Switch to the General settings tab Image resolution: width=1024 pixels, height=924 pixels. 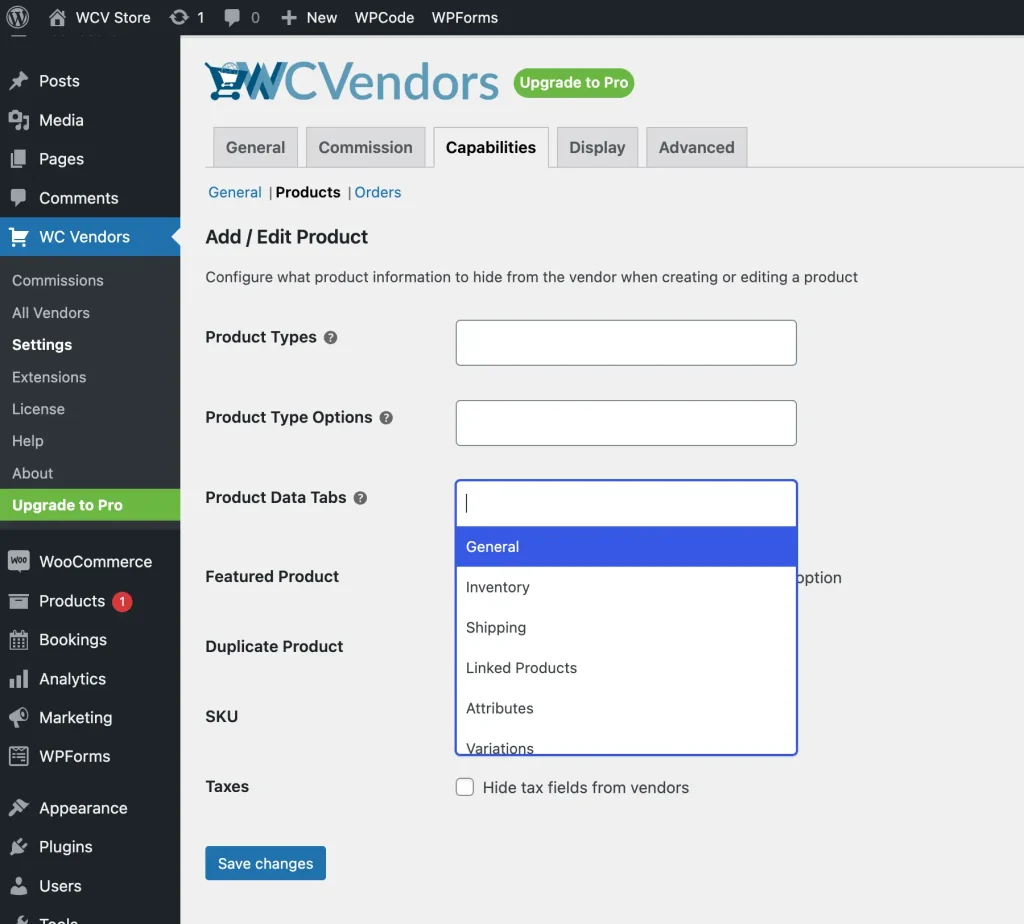[255, 148]
